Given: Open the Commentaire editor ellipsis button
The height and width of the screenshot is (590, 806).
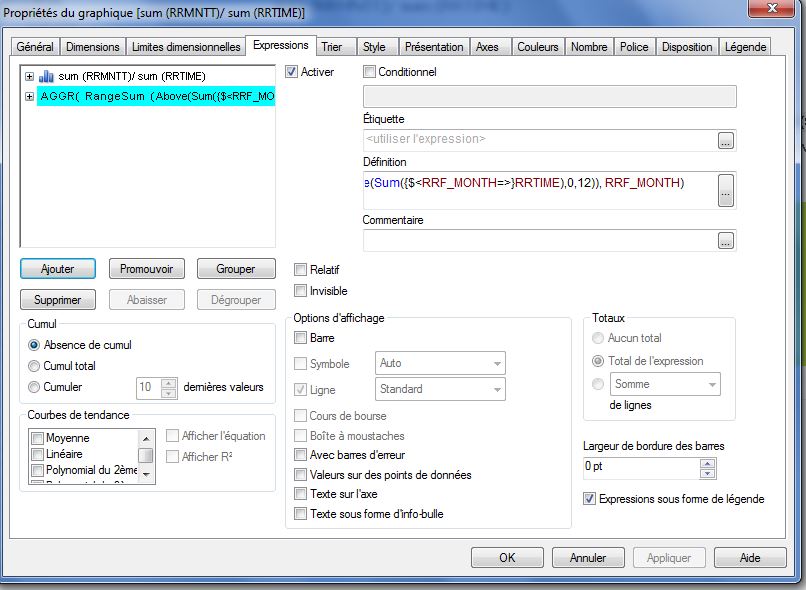Looking at the screenshot, I should (725, 241).
